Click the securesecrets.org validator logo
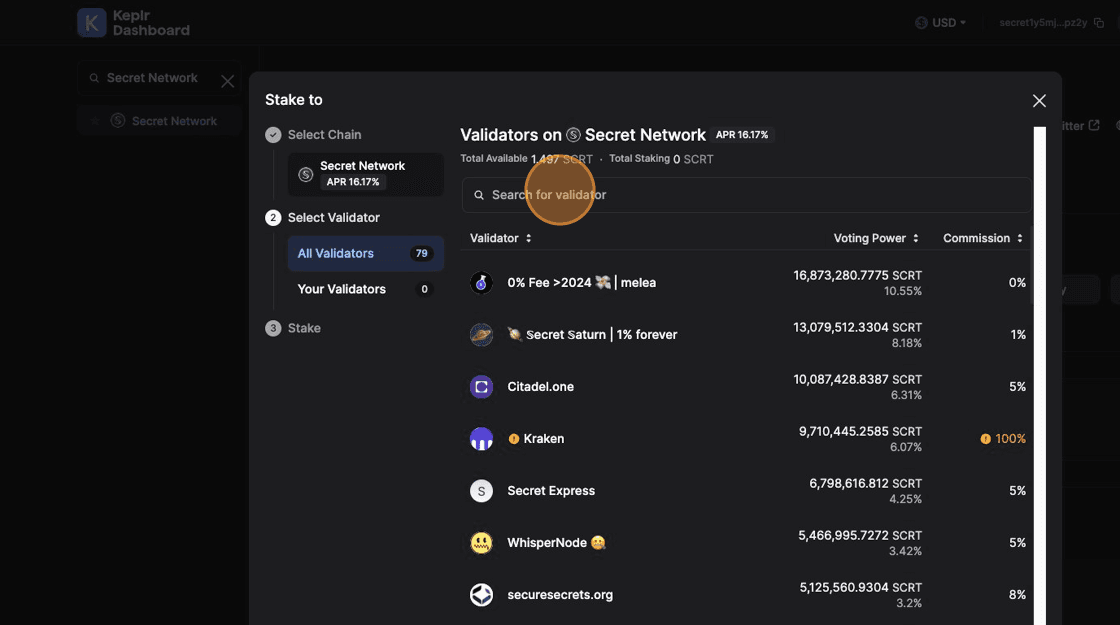The height and width of the screenshot is (625, 1120). coord(481,595)
